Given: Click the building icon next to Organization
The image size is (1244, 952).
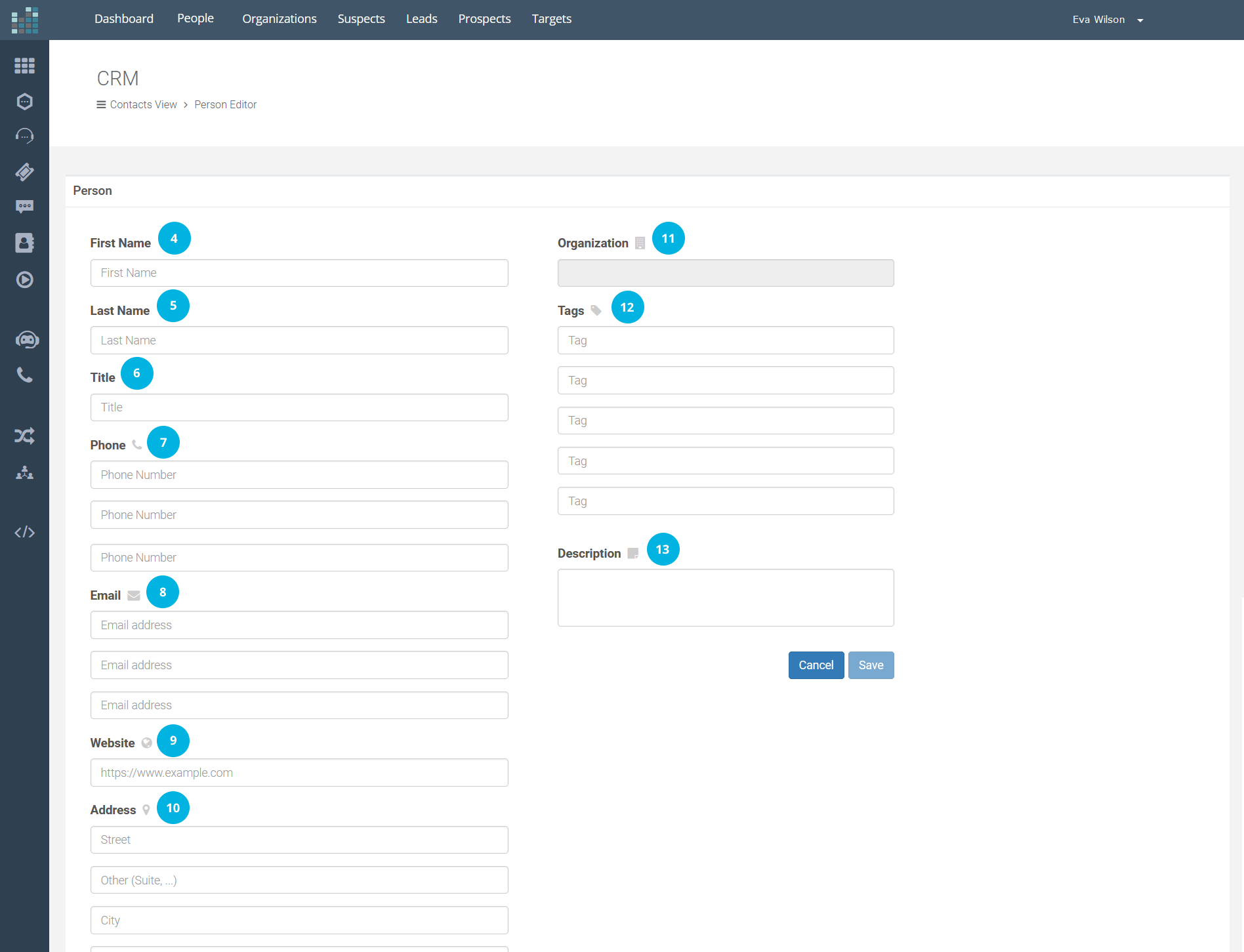Looking at the screenshot, I should [640, 243].
